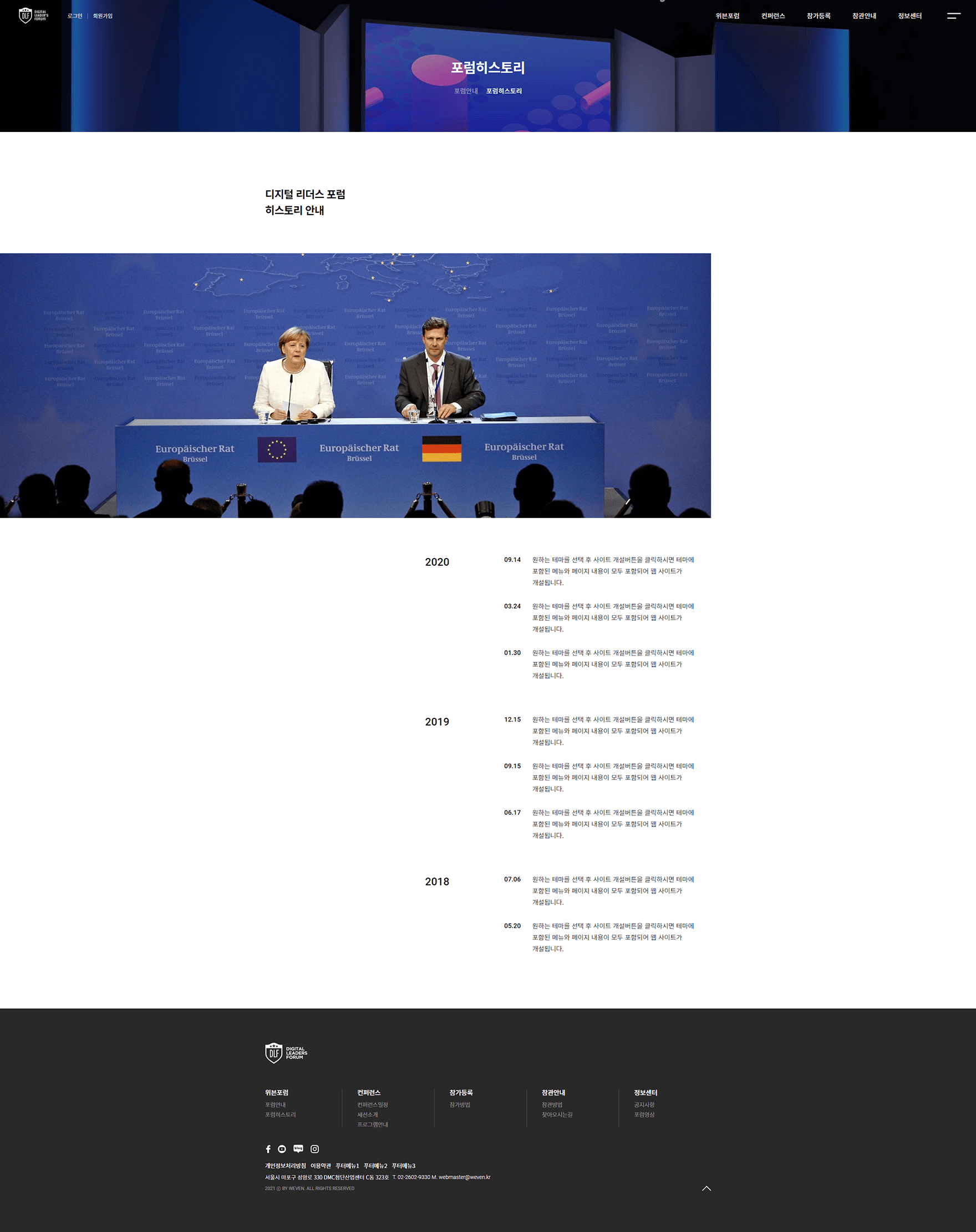Image resolution: width=976 pixels, height=1232 pixels.
Task: Open footer link 참관방법
Action: 552,1104
